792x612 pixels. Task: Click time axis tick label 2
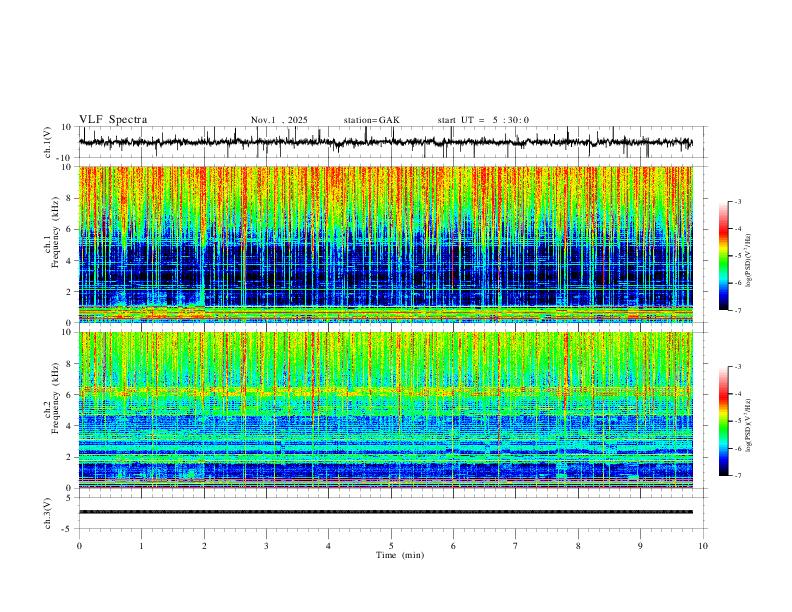tap(204, 546)
